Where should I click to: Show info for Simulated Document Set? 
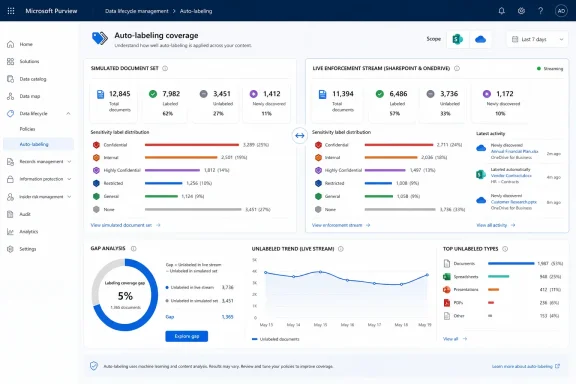point(165,68)
